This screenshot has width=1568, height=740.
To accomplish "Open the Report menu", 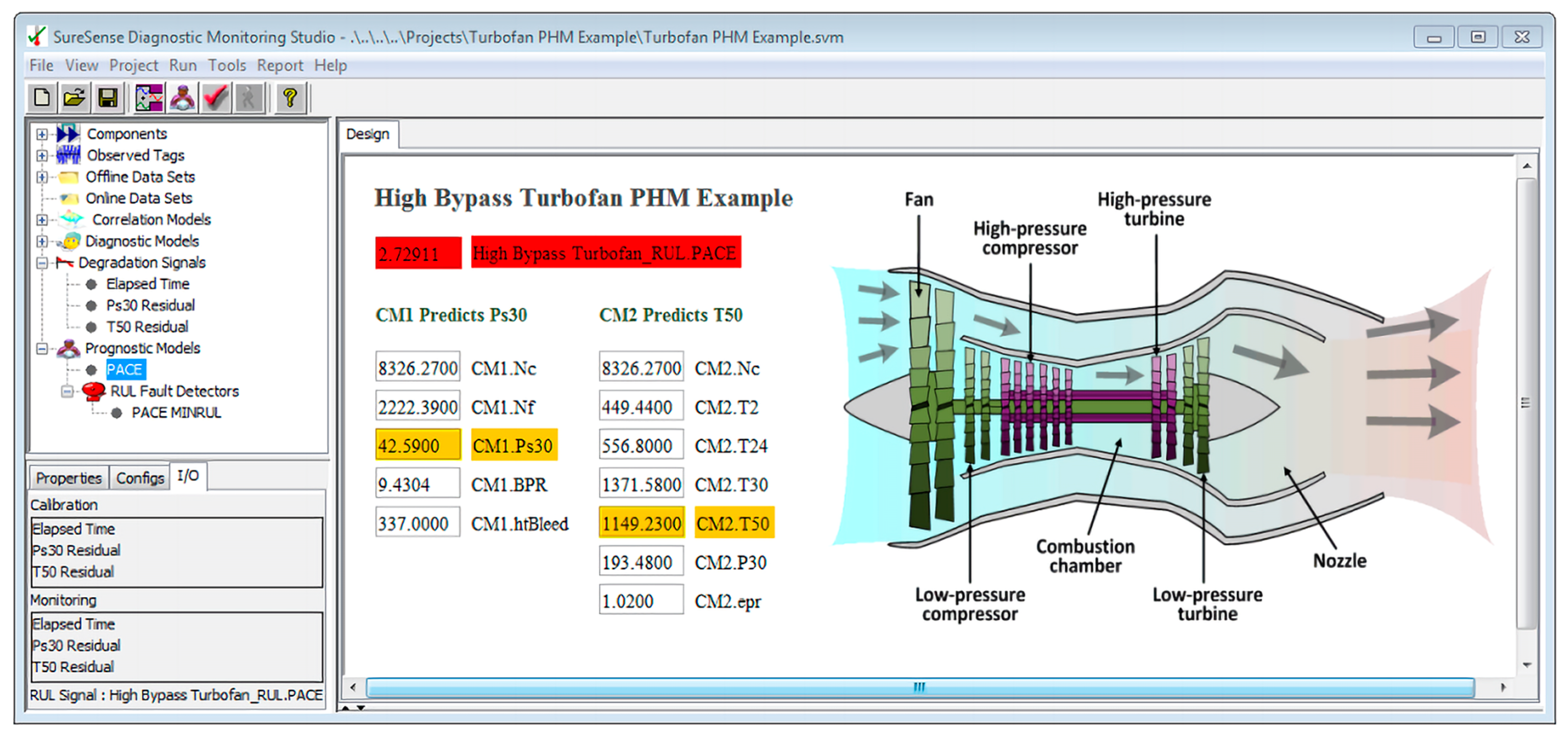I will 280,65.
